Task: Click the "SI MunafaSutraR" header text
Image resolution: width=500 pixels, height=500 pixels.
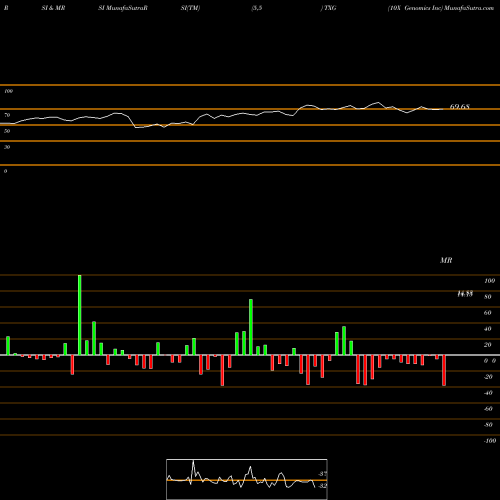Action: (123, 8)
